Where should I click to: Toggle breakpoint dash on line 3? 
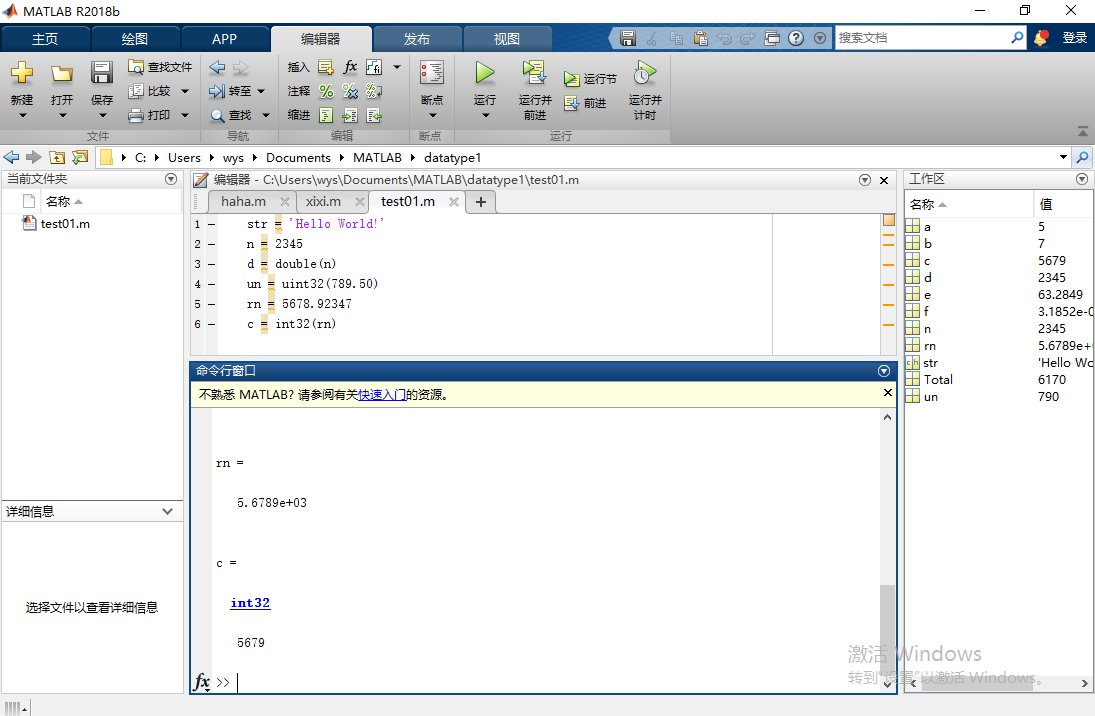click(x=211, y=264)
